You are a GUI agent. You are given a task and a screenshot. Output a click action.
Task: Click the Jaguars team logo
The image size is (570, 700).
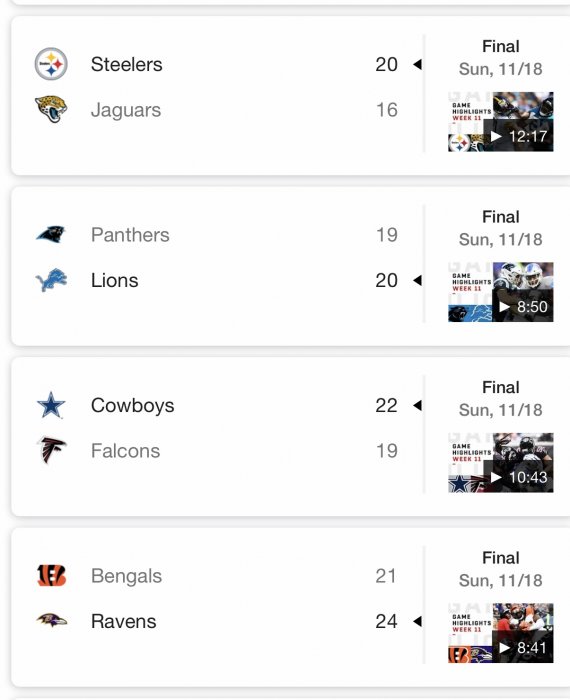tap(51, 109)
